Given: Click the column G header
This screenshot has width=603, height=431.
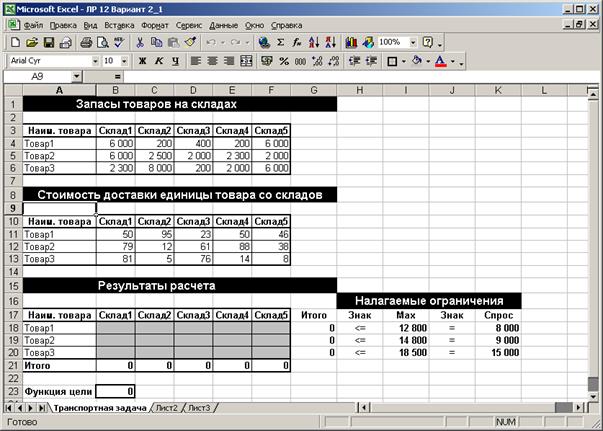Looking at the screenshot, I should coord(314,90).
